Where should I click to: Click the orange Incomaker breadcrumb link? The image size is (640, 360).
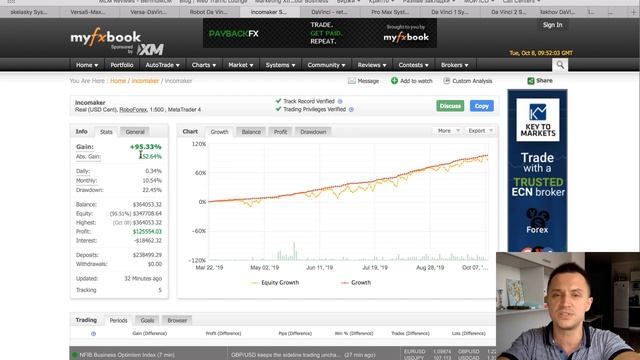click(x=145, y=81)
